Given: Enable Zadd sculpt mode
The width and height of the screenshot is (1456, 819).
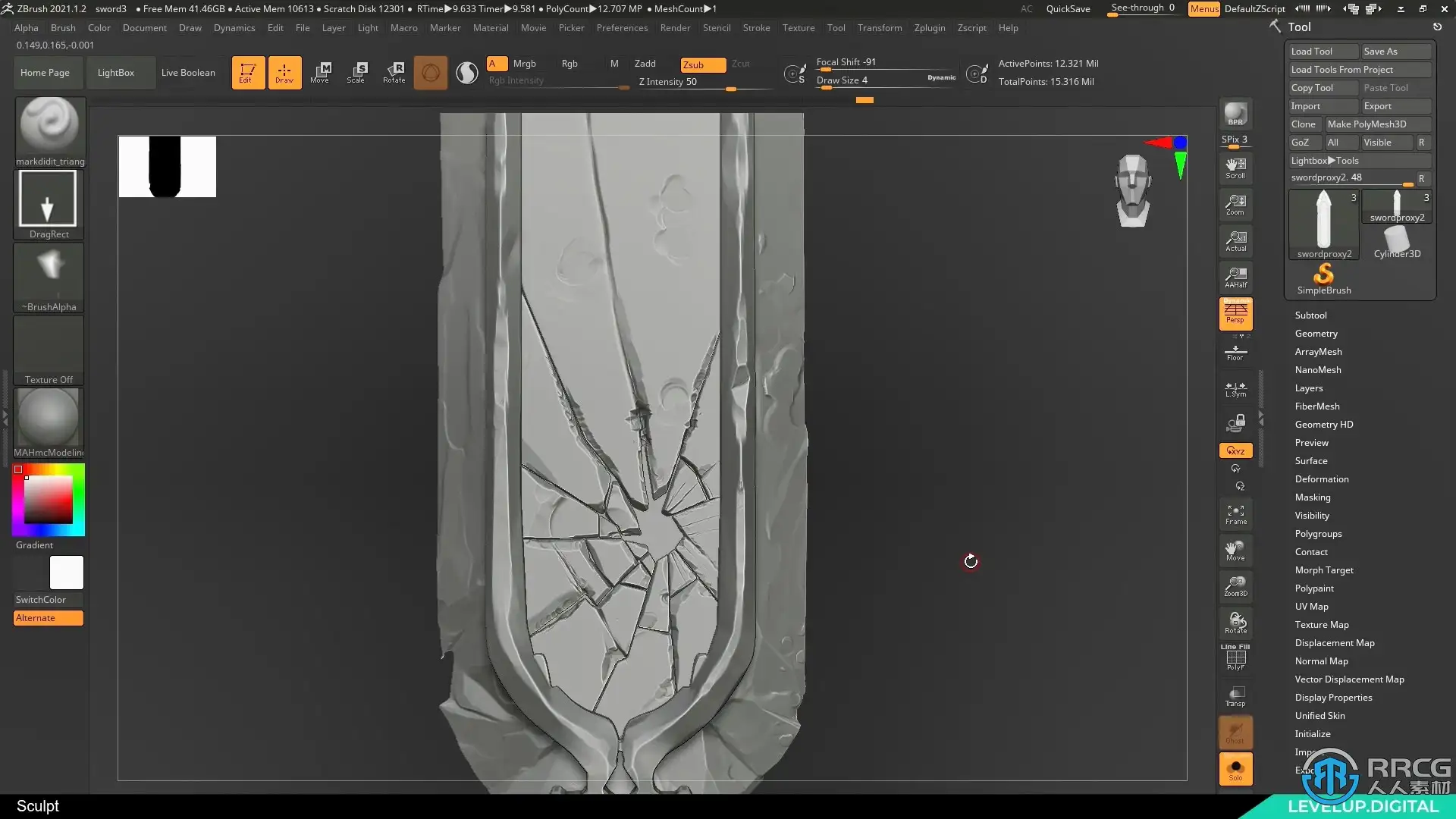Looking at the screenshot, I should [645, 64].
